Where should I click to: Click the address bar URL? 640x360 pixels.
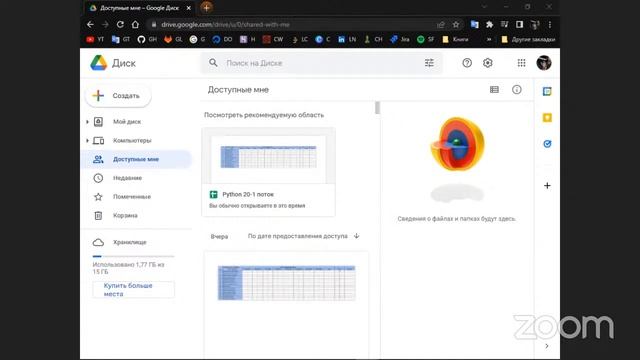[x=225, y=24]
